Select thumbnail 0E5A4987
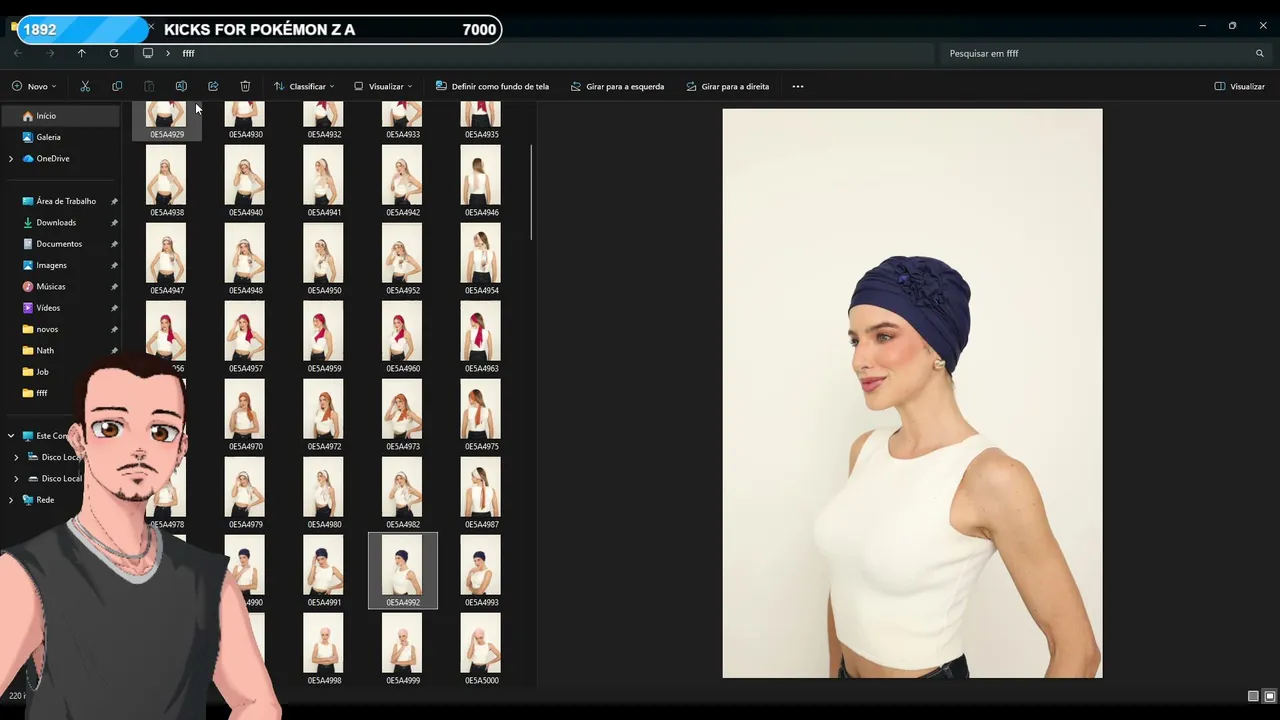1280x720 pixels. 481,493
